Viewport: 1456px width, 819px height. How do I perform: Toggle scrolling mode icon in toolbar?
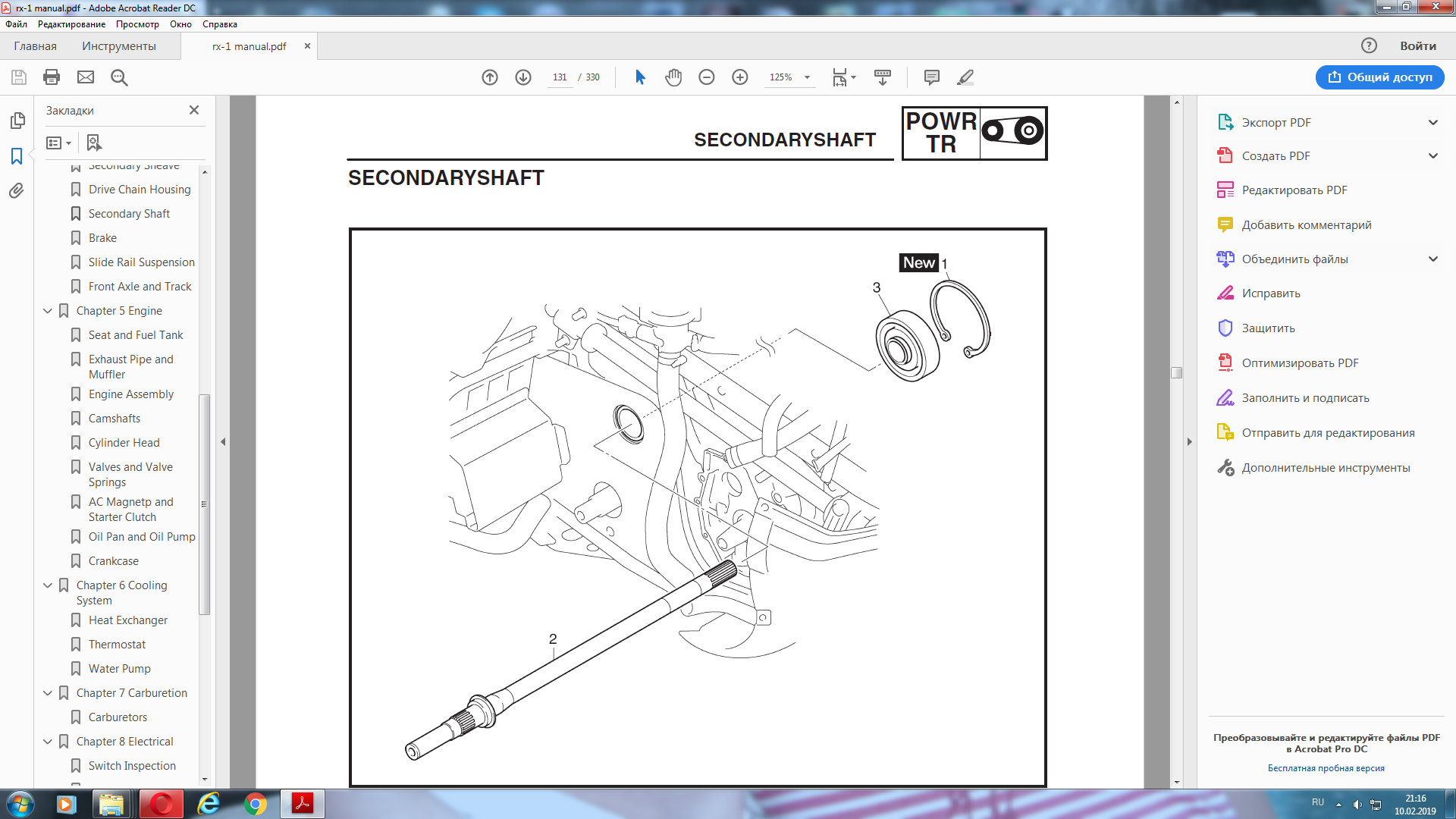point(883,77)
